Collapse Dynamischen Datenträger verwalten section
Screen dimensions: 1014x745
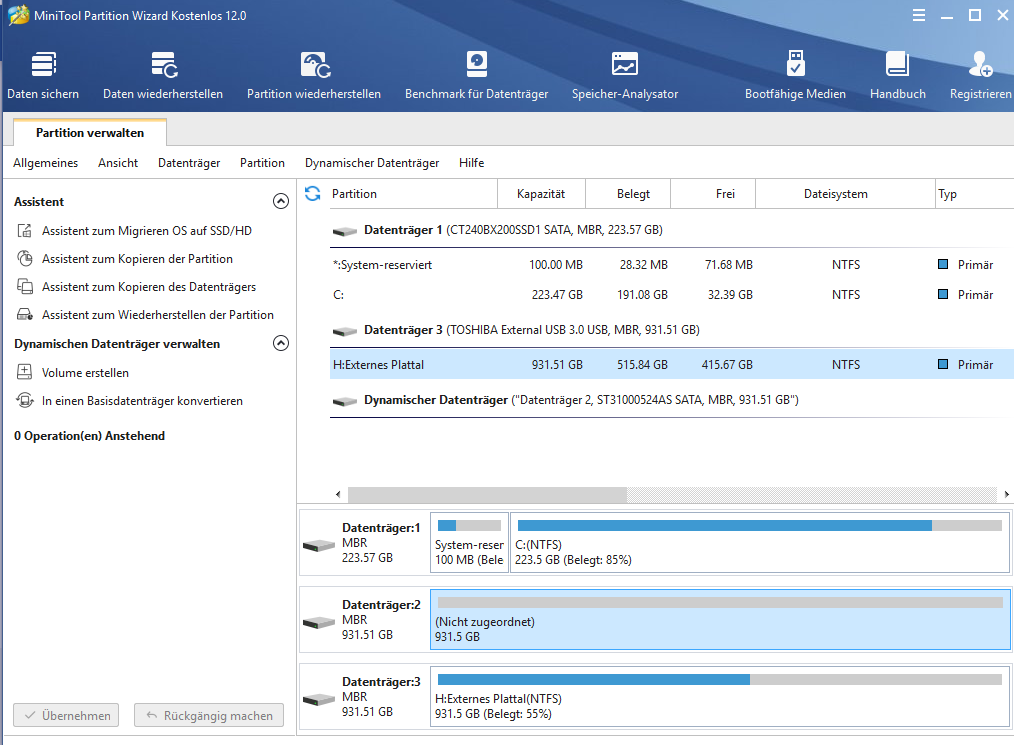click(281, 343)
